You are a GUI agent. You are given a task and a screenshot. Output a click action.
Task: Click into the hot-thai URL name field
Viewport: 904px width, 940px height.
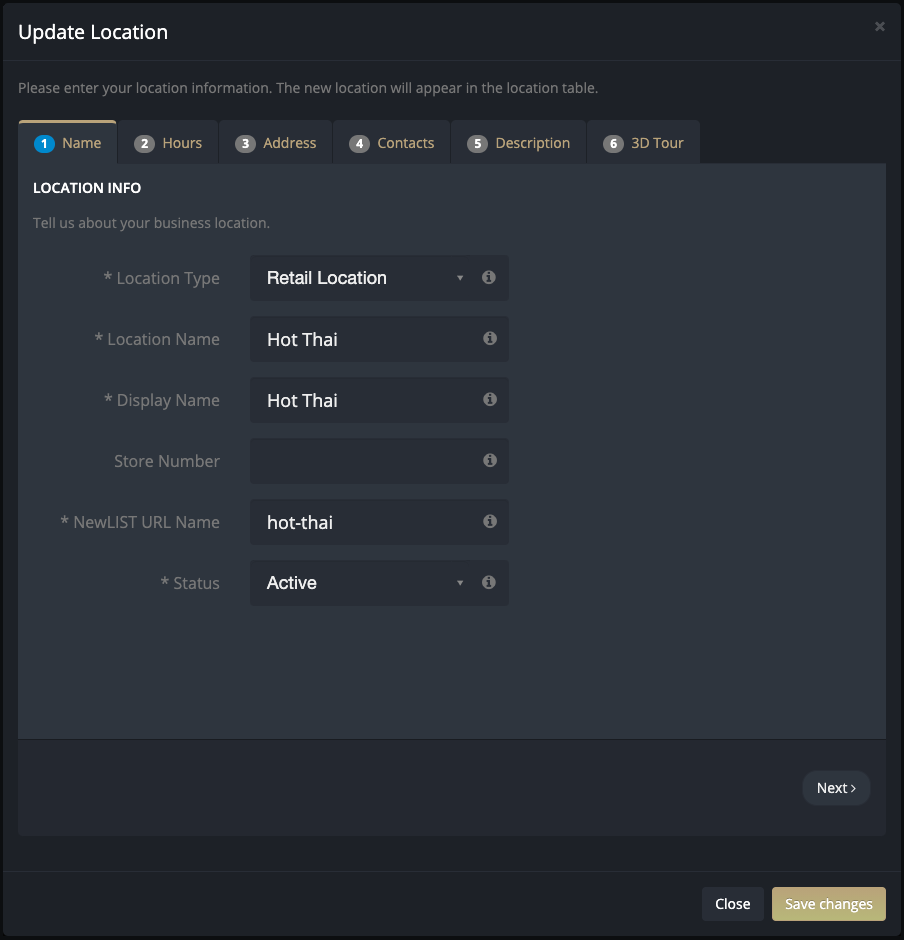pos(365,522)
